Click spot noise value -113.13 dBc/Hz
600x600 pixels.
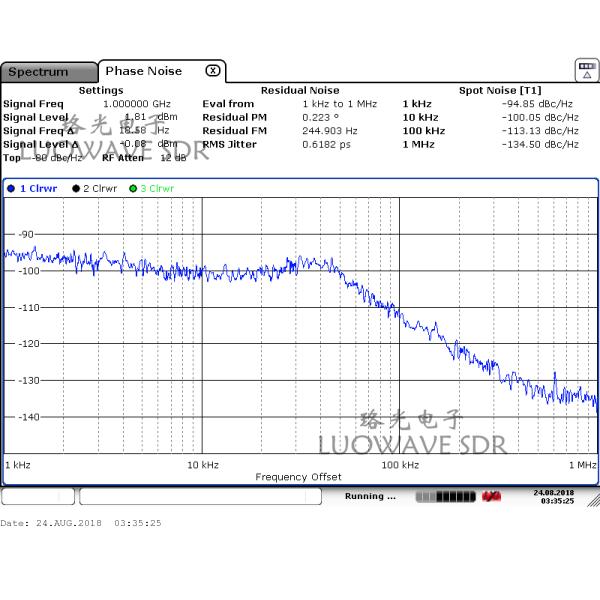point(540,131)
